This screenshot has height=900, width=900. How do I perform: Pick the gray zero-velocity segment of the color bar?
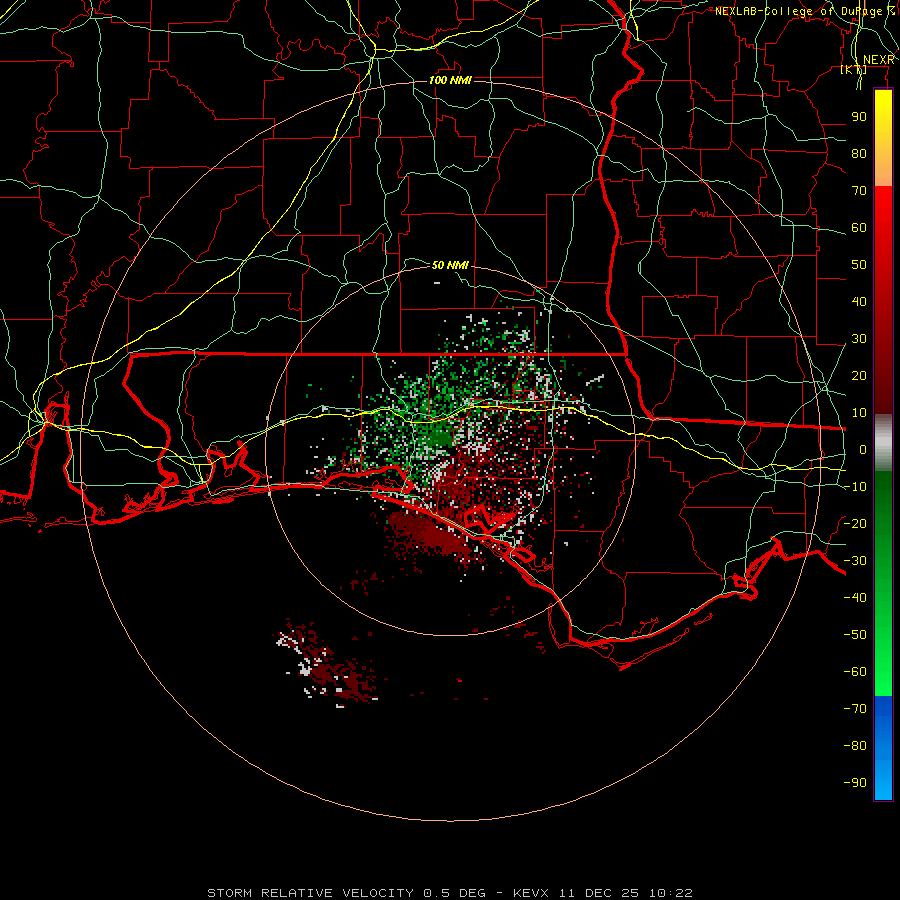tap(883, 442)
